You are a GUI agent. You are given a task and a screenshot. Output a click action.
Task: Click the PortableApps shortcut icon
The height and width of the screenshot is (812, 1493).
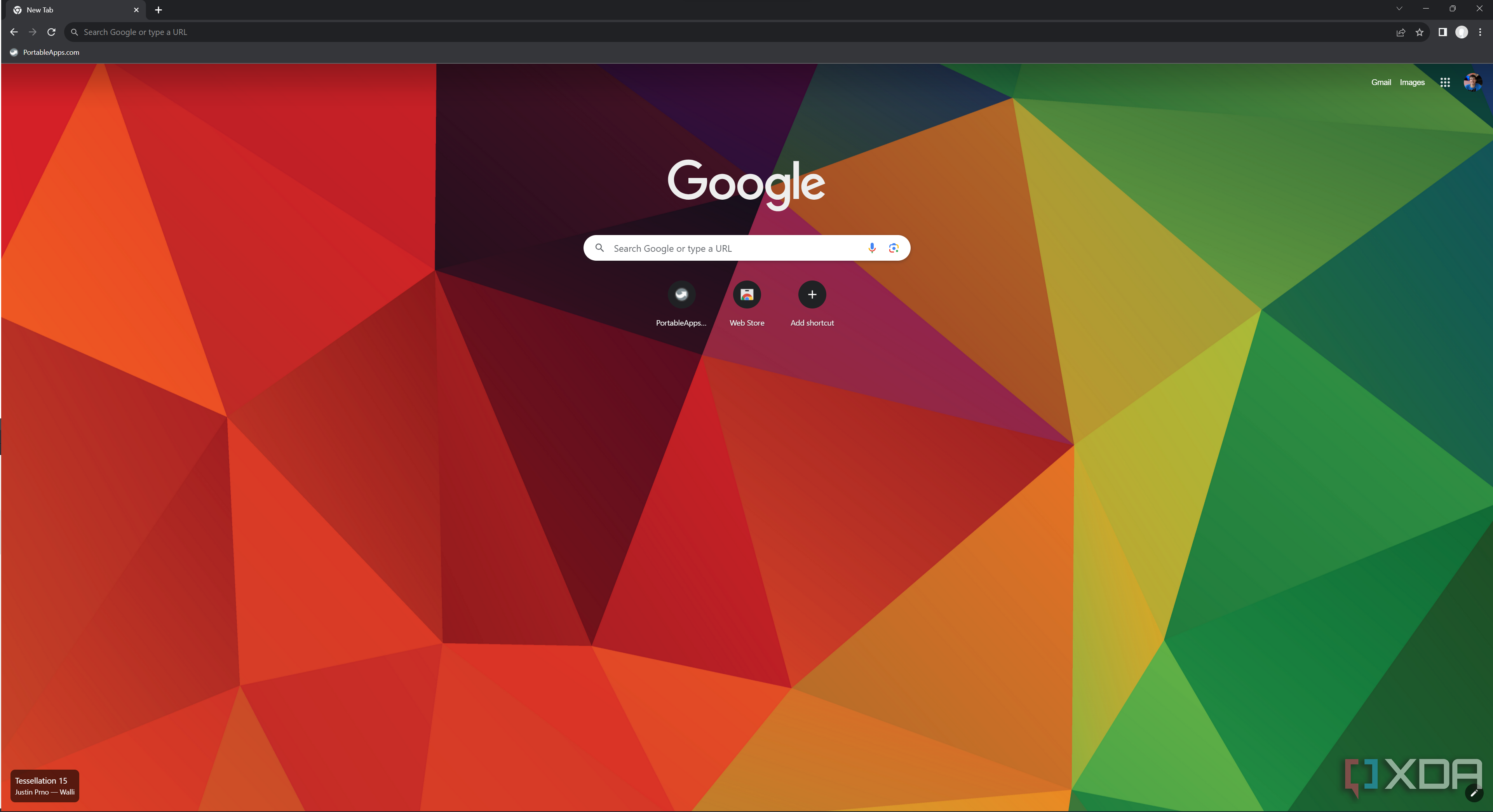click(681, 294)
